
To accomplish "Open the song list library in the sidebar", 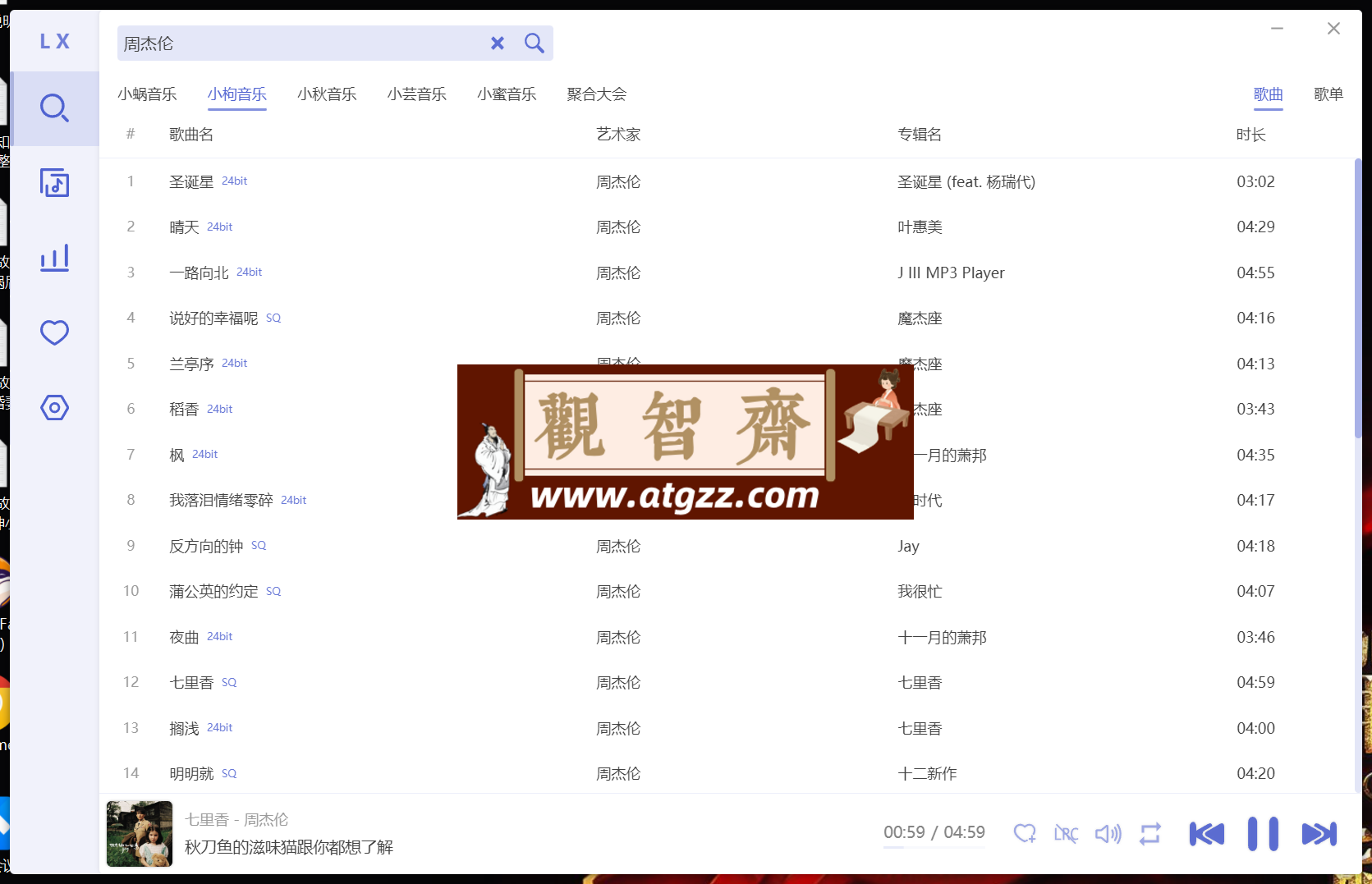I will pyautogui.click(x=54, y=183).
